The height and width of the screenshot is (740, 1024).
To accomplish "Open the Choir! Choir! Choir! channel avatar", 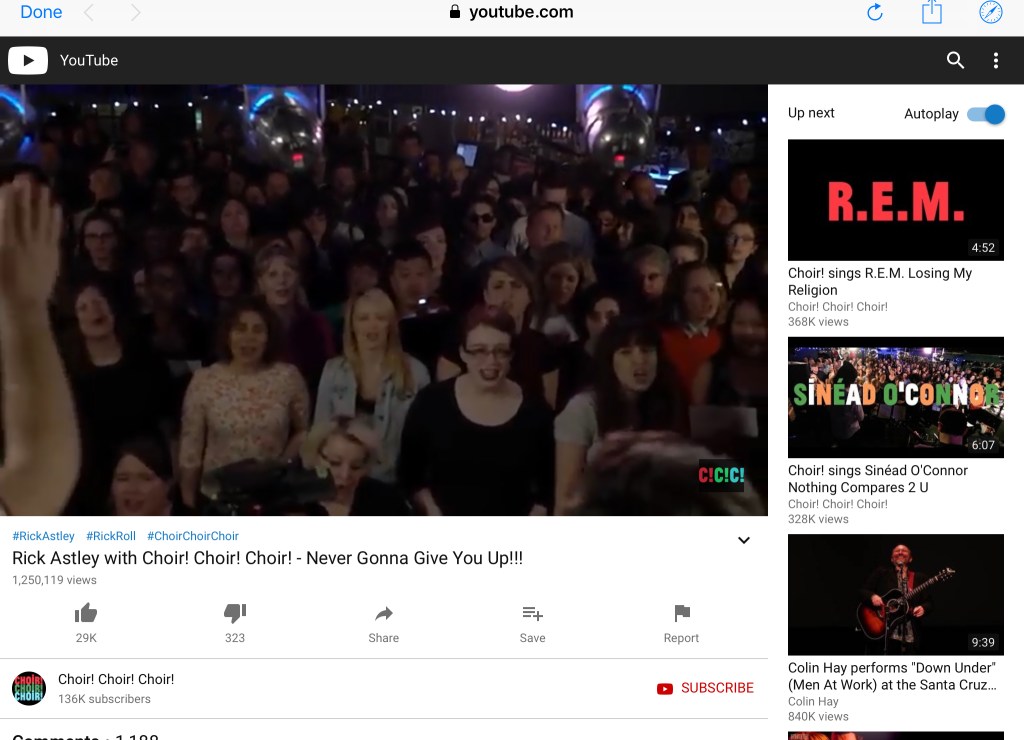I will (29, 688).
